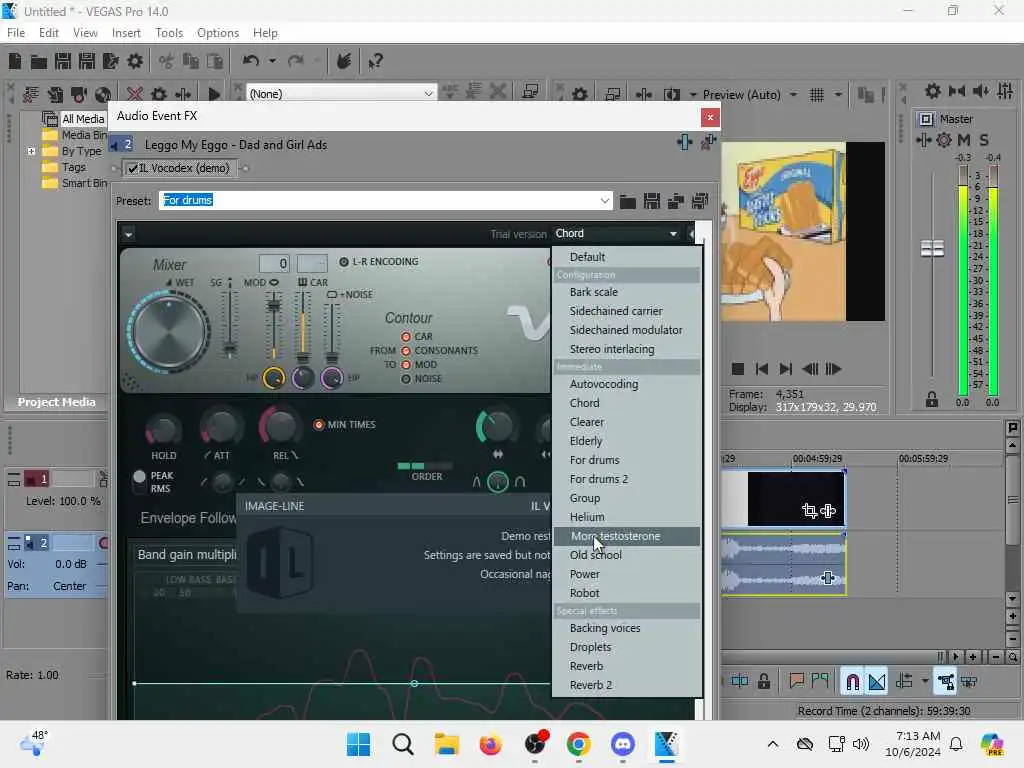The image size is (1024, 768).
Task: Select the Helium preset
Action: pyautogui.click(x=626, y=517)
